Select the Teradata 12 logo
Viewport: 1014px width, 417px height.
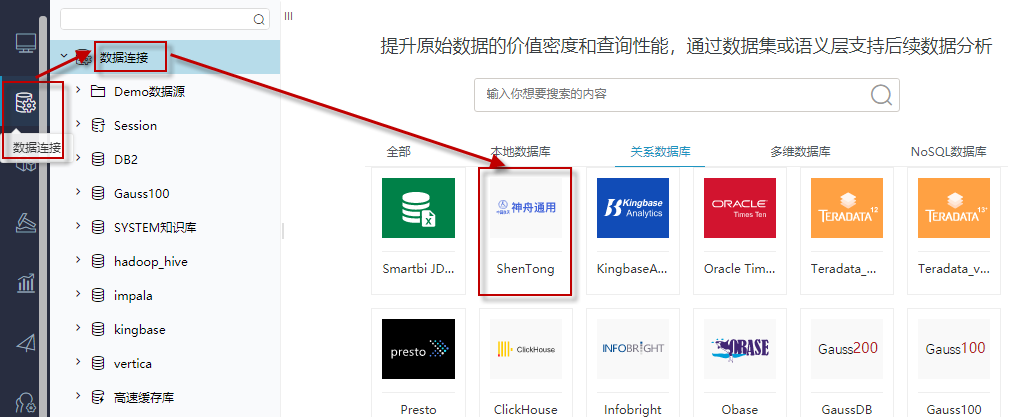click(847, 208)
